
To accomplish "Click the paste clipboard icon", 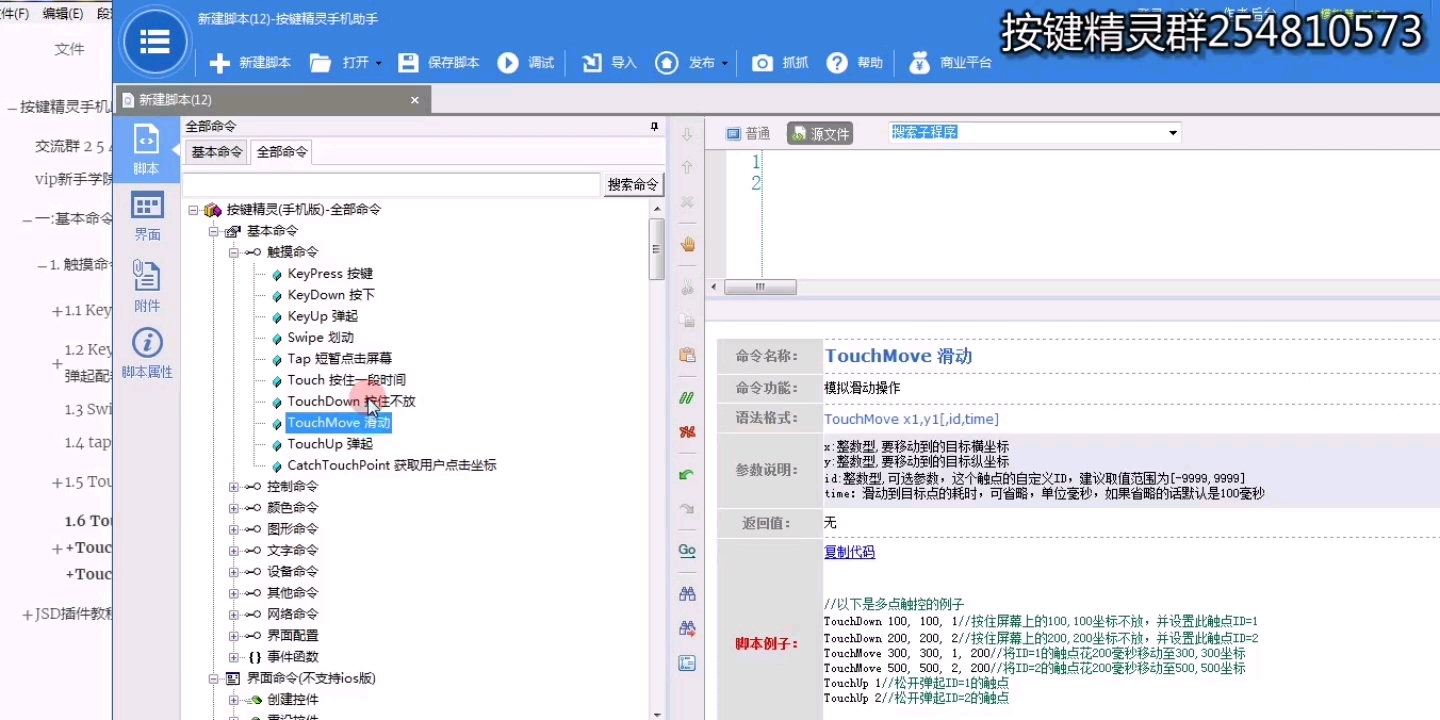I will (687, 355).
